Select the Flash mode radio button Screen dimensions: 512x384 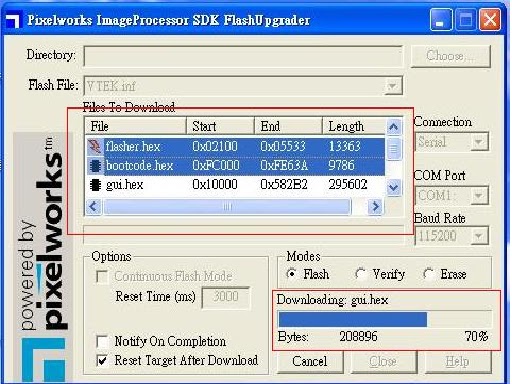pos(291,274)
